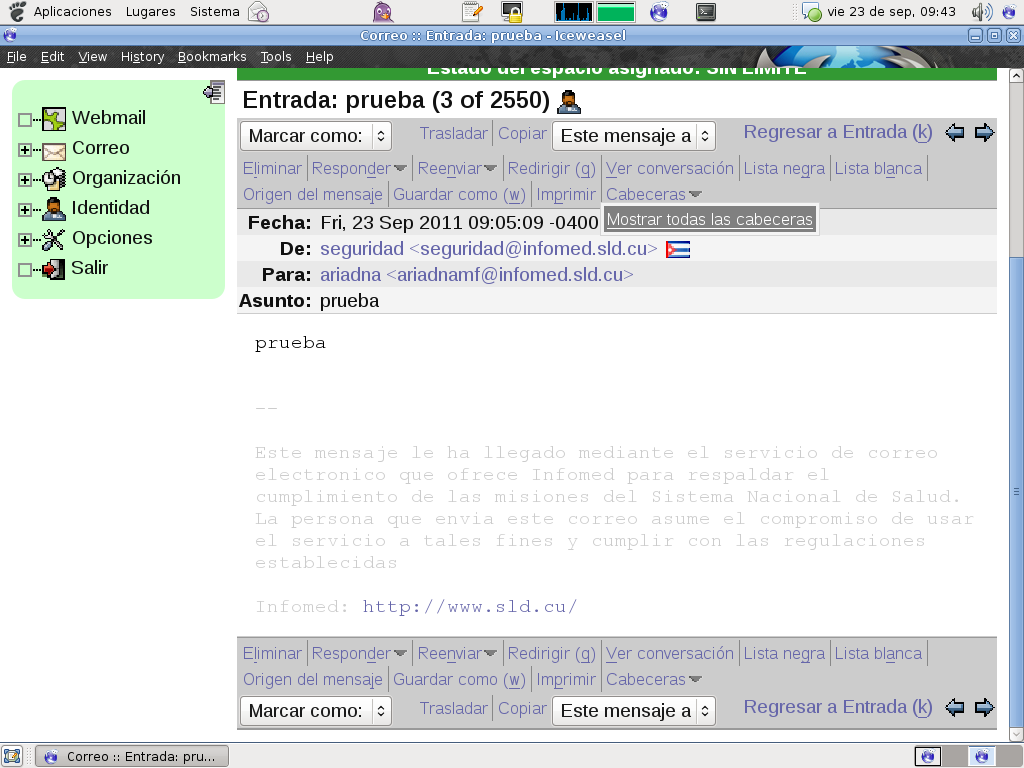
Task: Open the Bookmarks menu
Action: click(x=212, y=57)
